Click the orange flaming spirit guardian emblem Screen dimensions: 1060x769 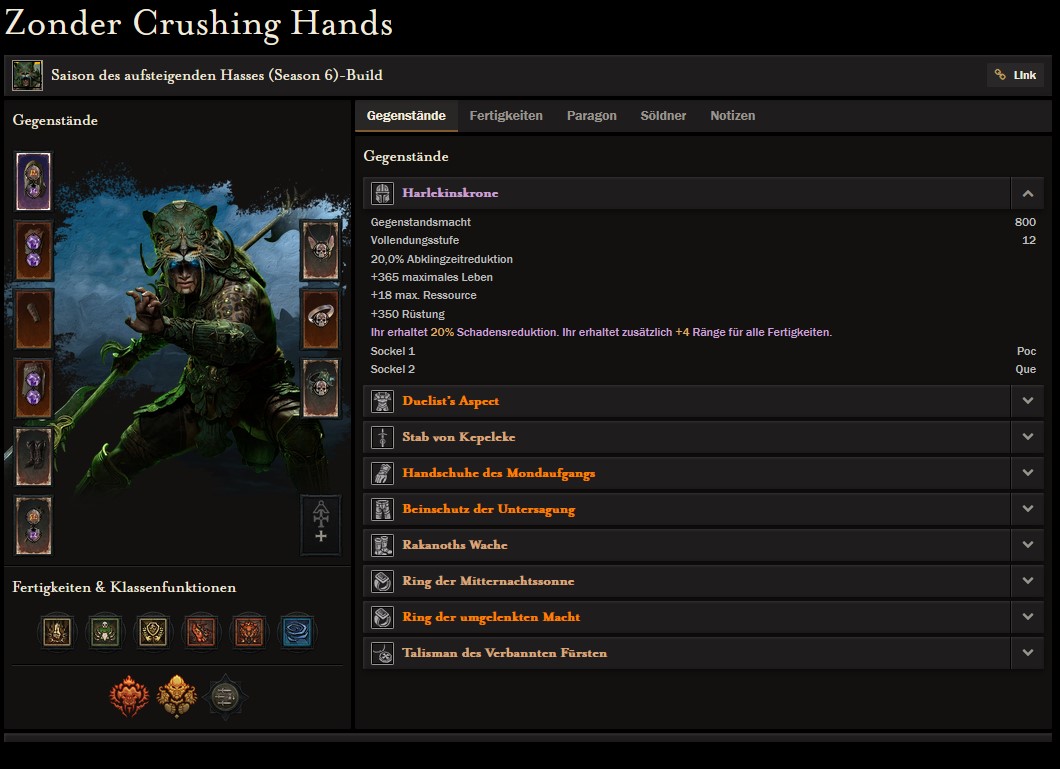tap(129, 696)
